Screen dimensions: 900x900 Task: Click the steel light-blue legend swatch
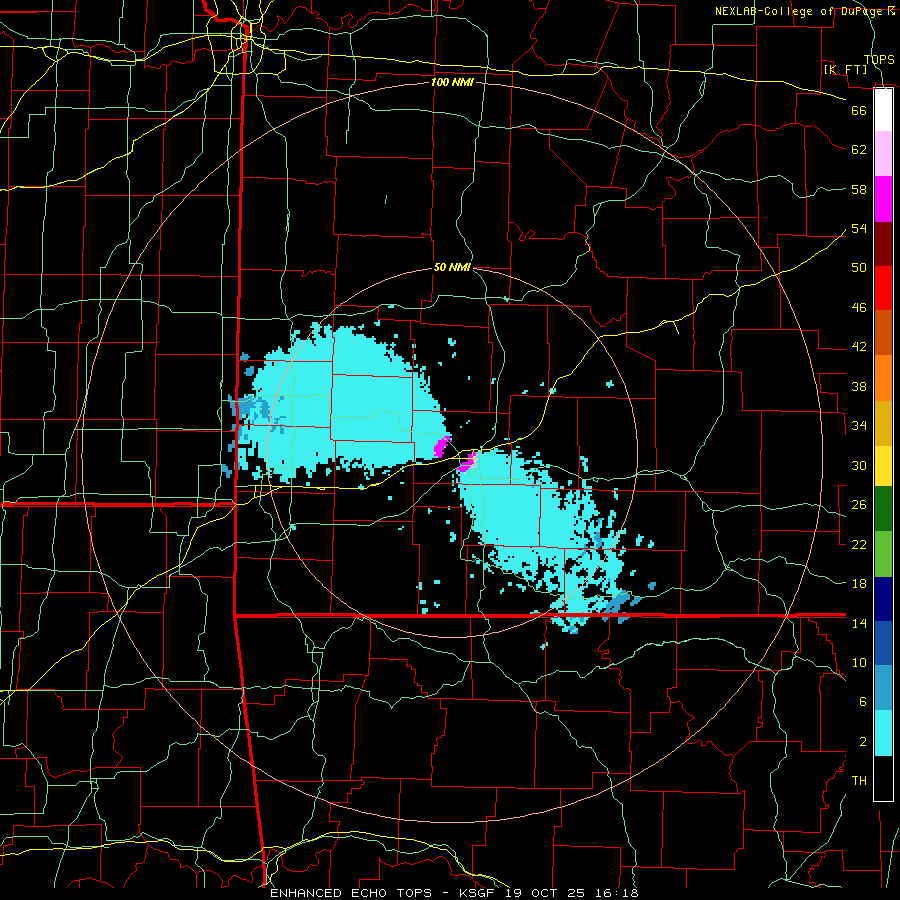point(883,688)
